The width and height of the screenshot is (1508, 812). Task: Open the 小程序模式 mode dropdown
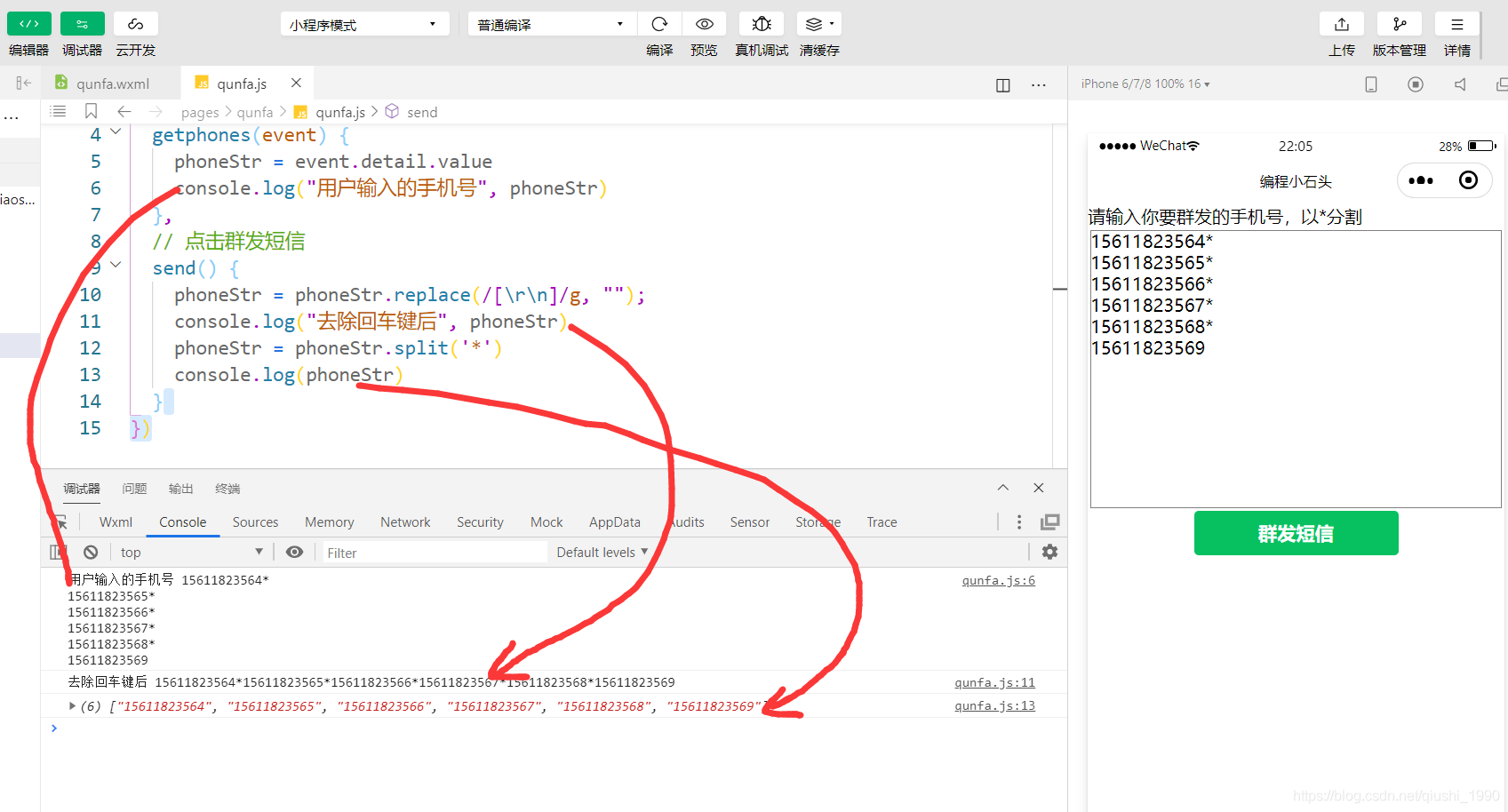tap(364, 24)
